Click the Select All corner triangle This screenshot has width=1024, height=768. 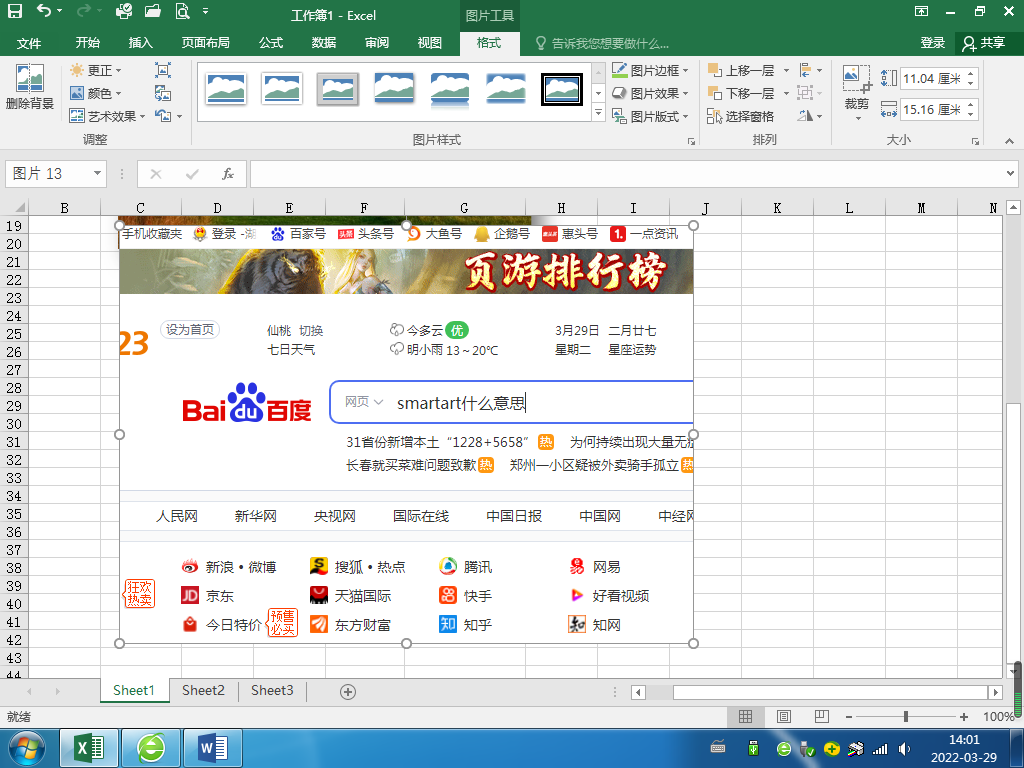tap(20, 208)
